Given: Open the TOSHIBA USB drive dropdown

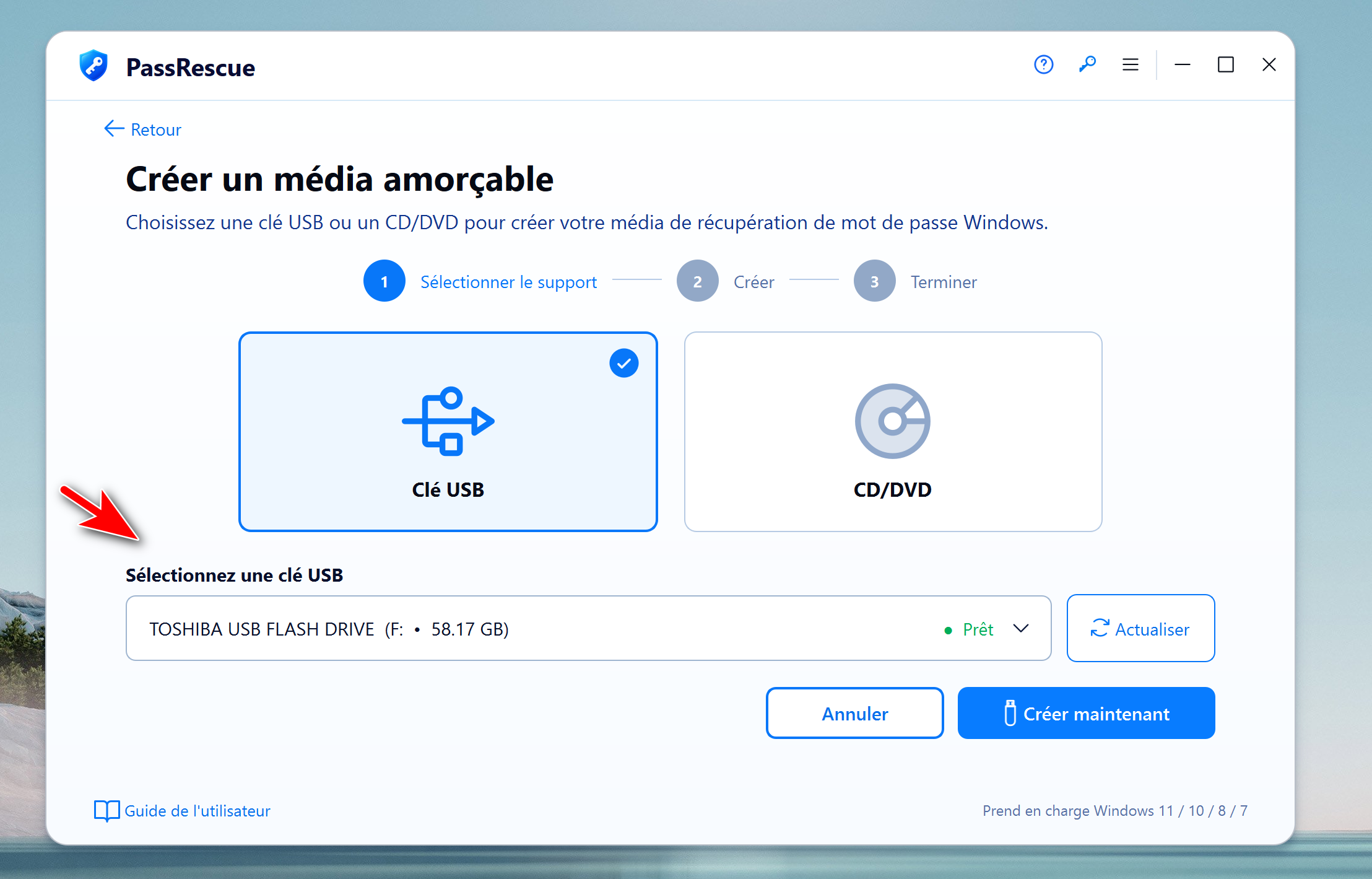Looking at the screenshot, I should 589,629.
